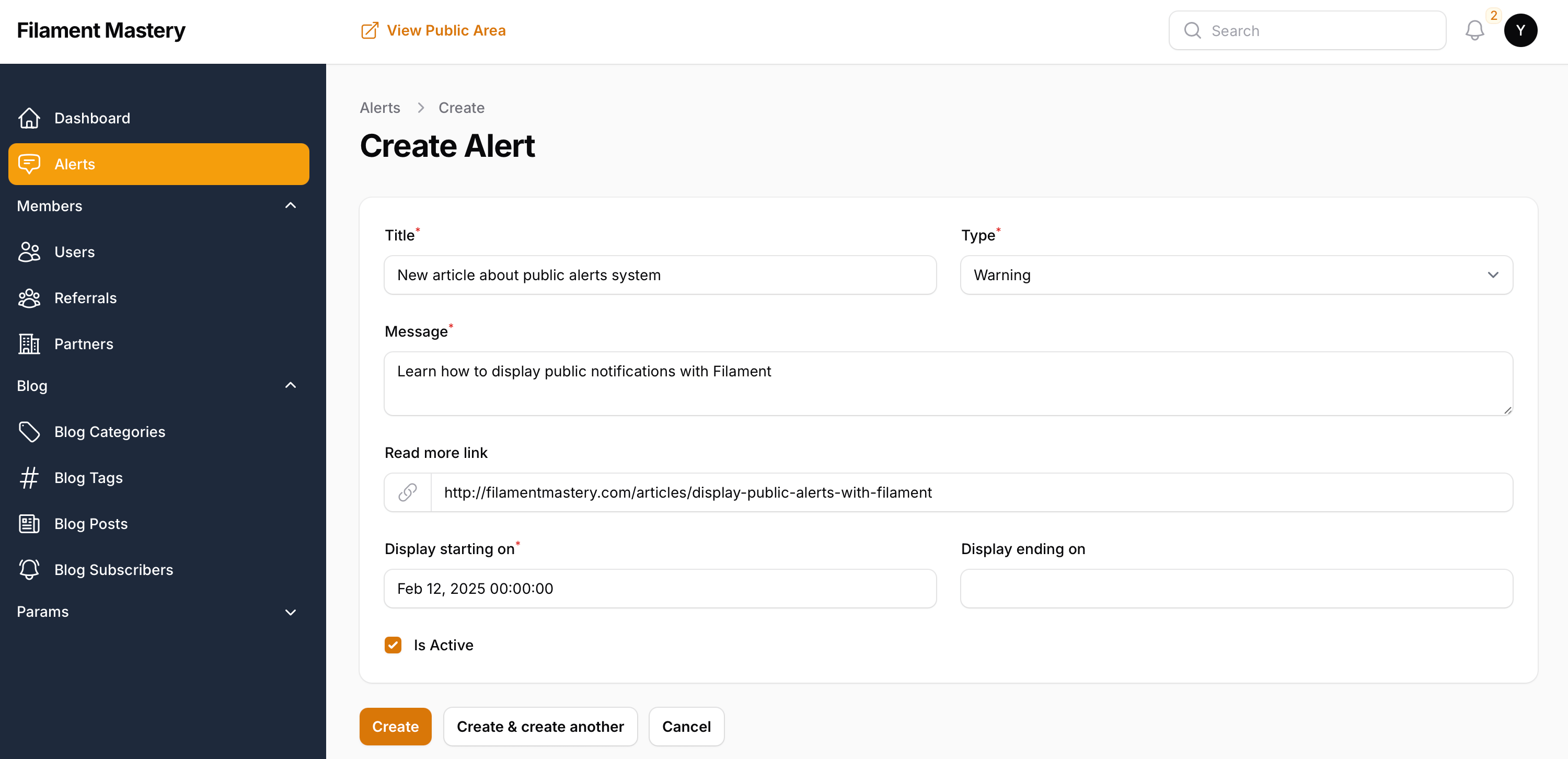Click the Blog Subscribers bell icon
Screen dimensions: 1568x759
tap(29, 570)
